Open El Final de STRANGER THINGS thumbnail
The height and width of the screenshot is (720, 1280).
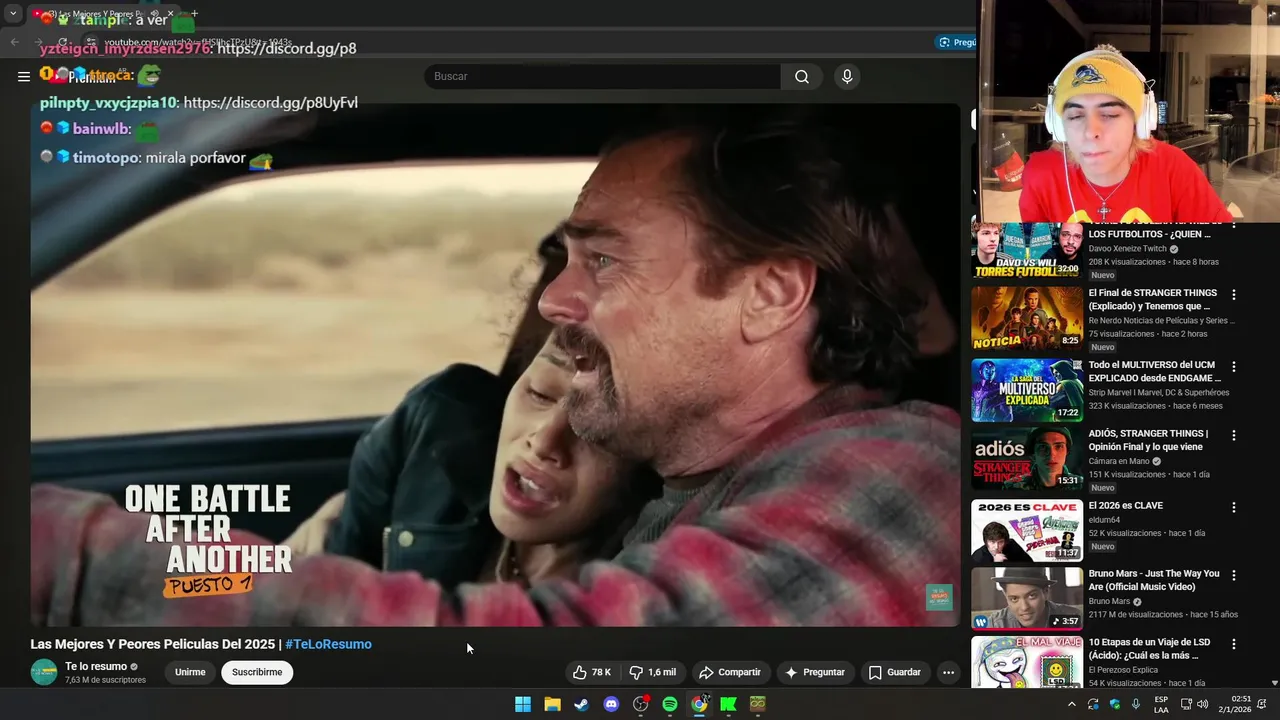click(1027, 318)
